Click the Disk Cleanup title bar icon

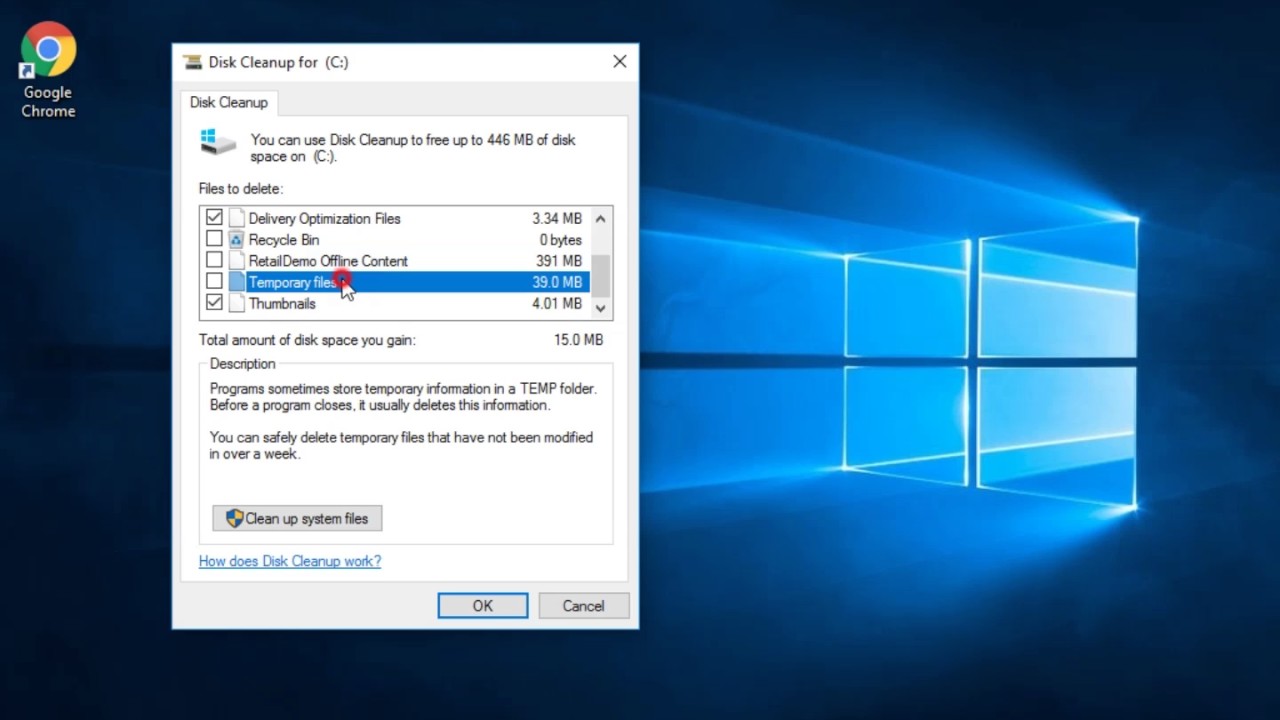pyautogui.click(x=192, y=62)
